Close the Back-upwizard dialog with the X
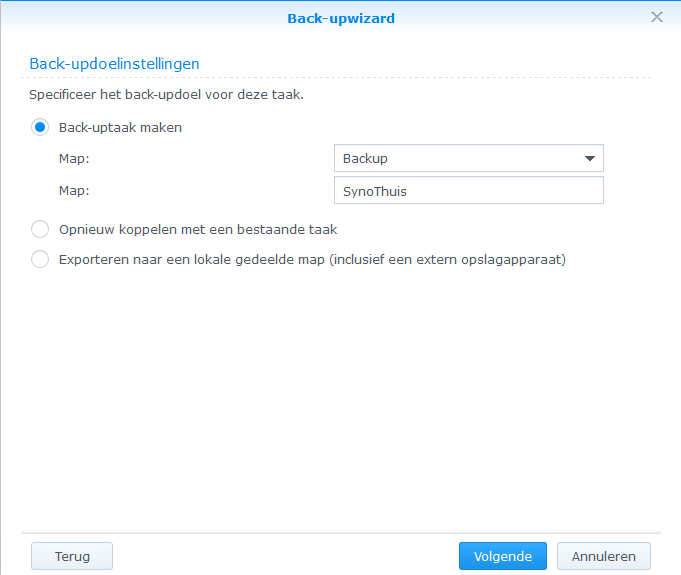Viewport: 681px width, 575px height. (657, 17)
